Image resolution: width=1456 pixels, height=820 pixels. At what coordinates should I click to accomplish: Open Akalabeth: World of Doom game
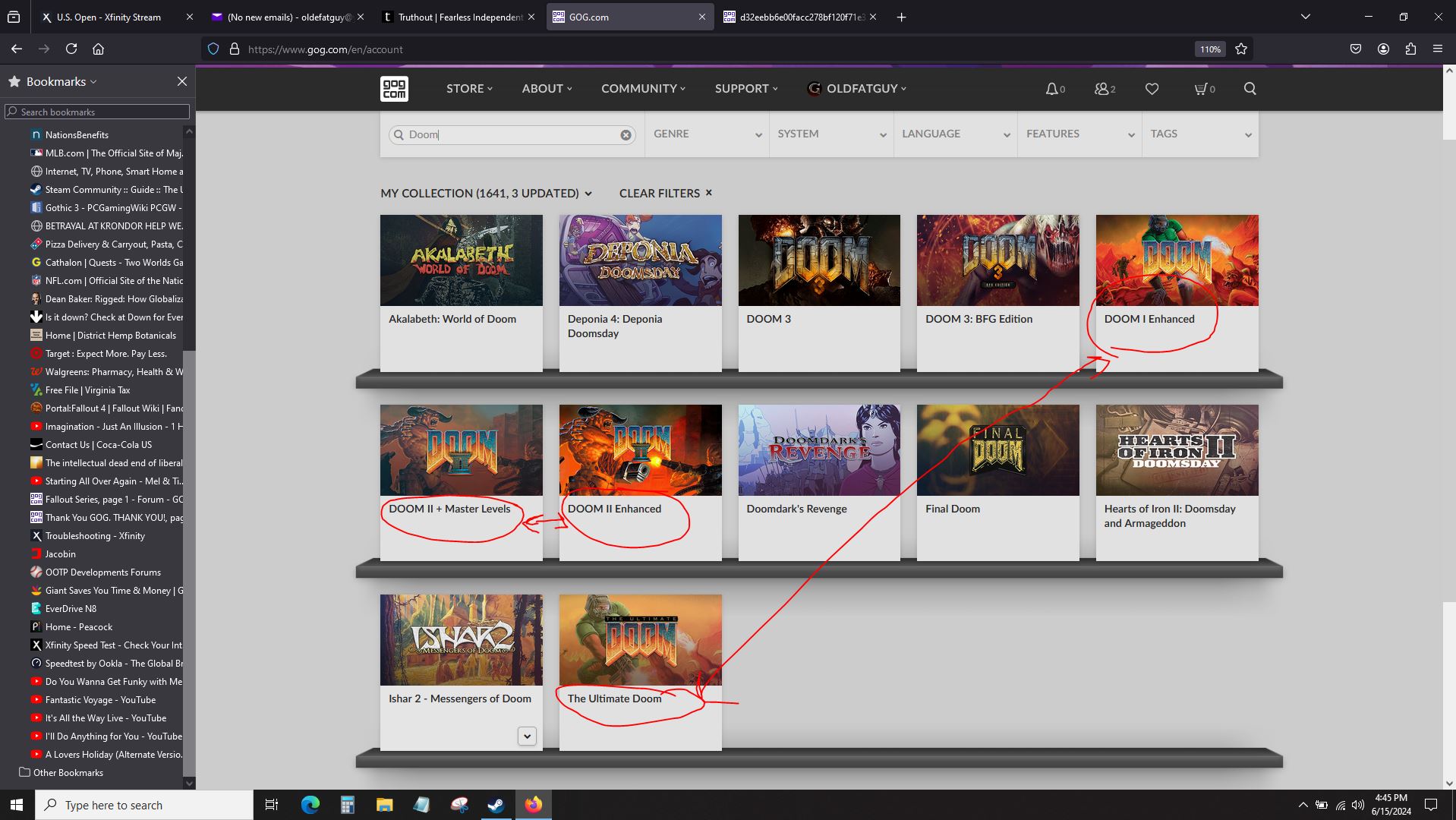(x=461, y=260)
